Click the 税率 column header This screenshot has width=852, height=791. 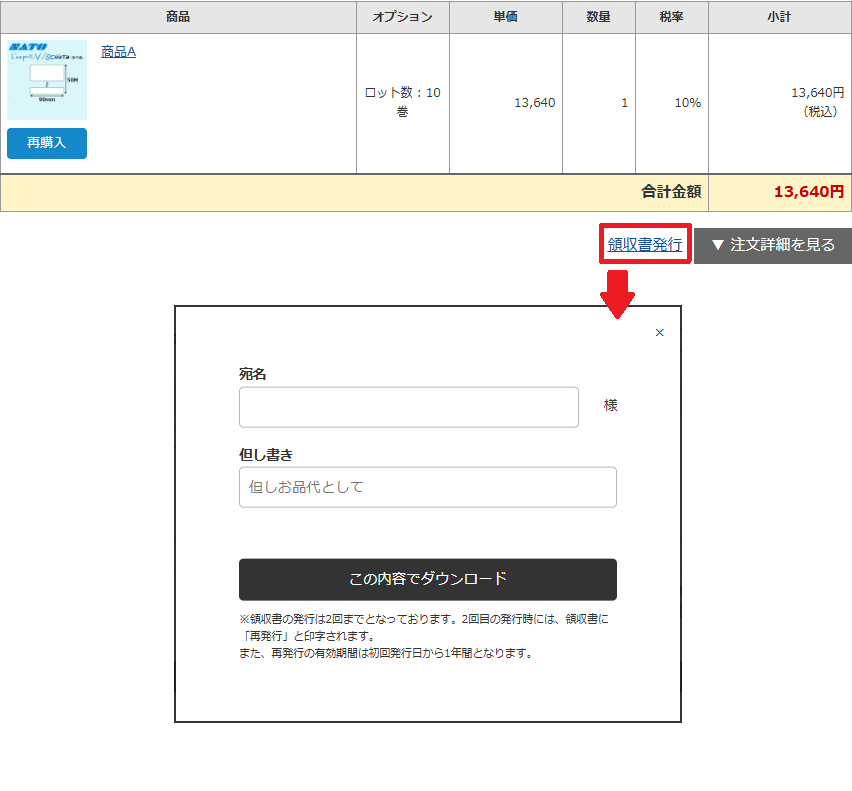point(671,17)
